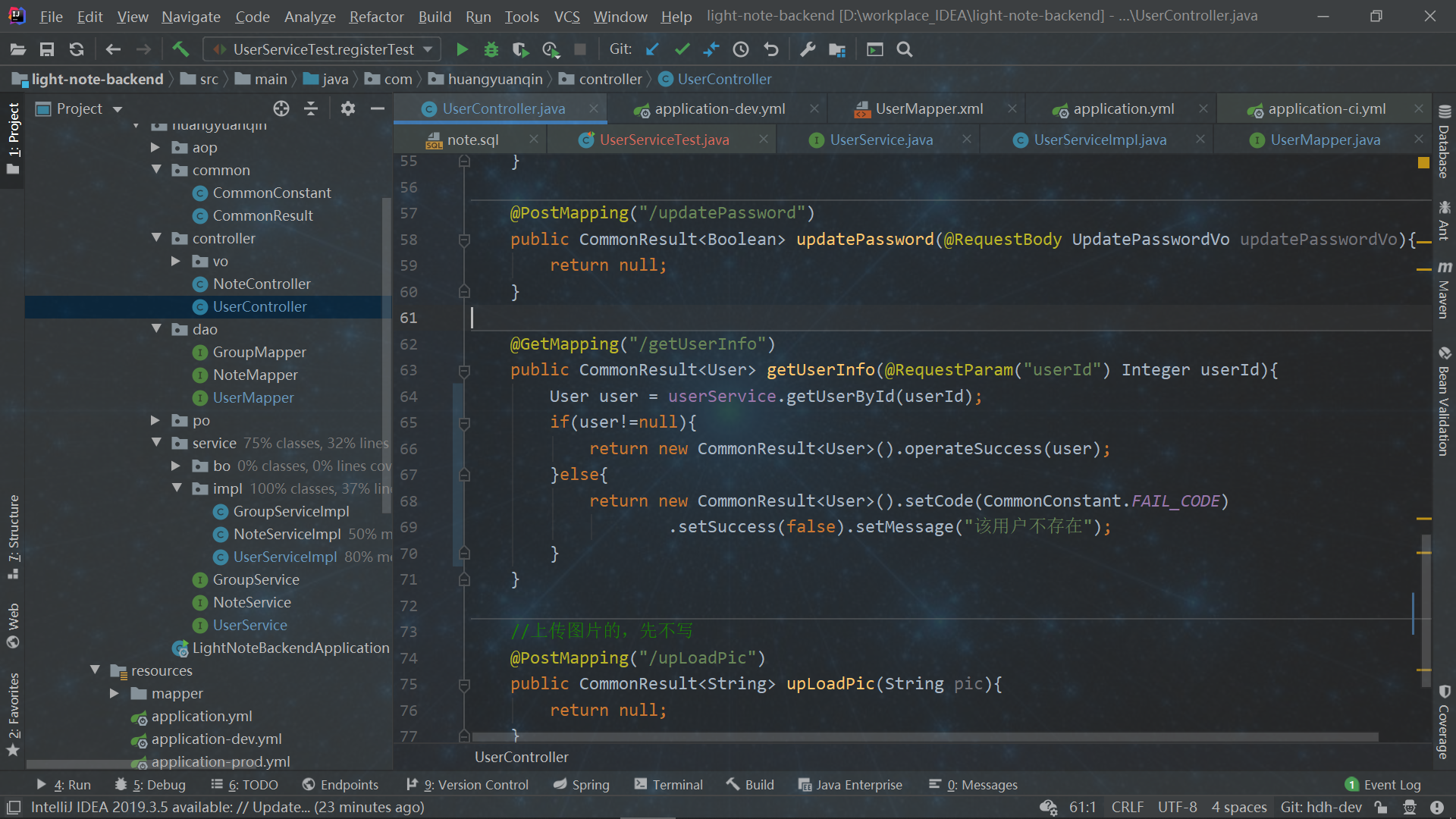Navigate back with the left arrow icon
This screenshot has width=1456, height=819.
tap(113, 49)
